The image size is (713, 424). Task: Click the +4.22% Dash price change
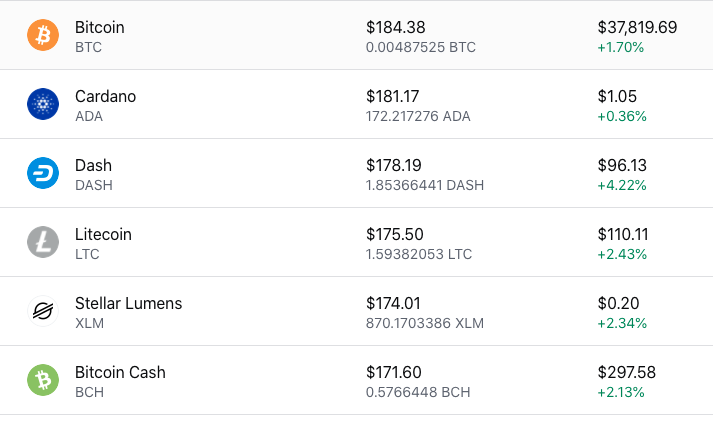pos(622,186)
